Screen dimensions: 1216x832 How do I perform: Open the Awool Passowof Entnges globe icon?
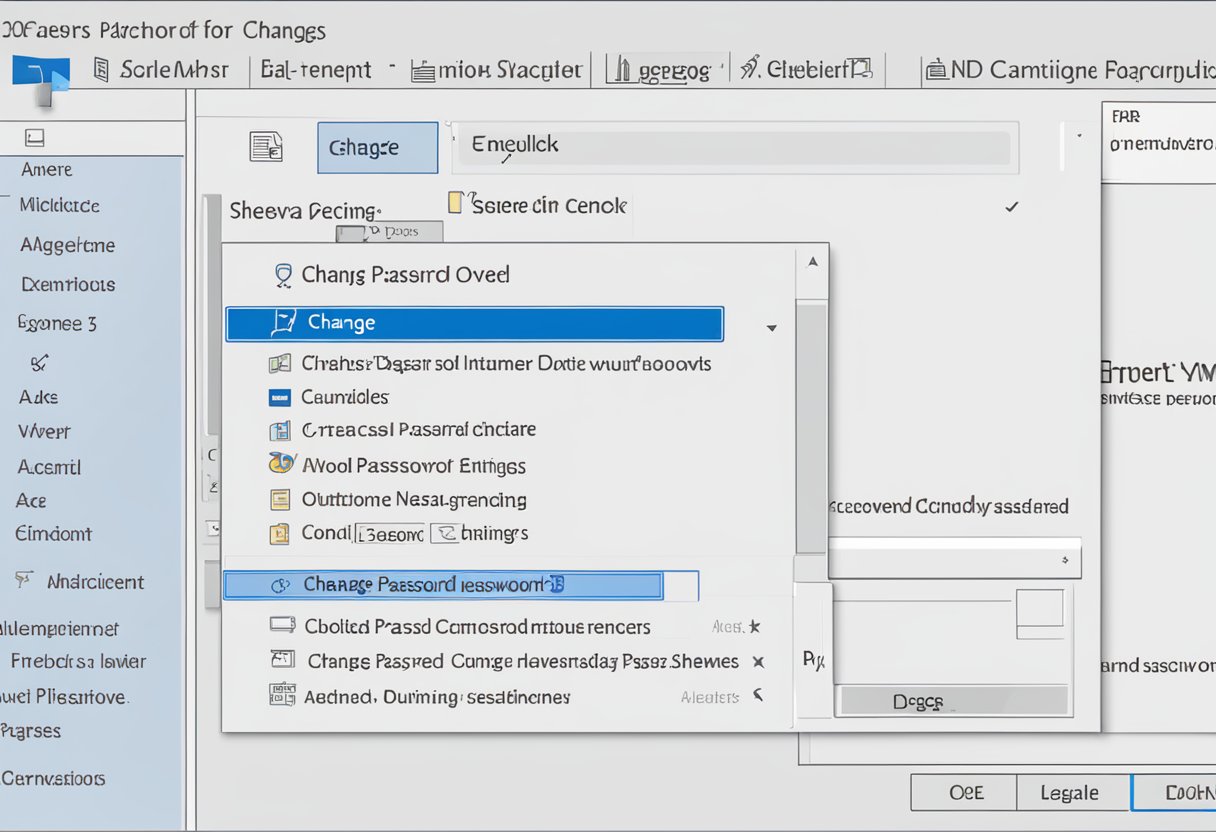coord(281,464)
